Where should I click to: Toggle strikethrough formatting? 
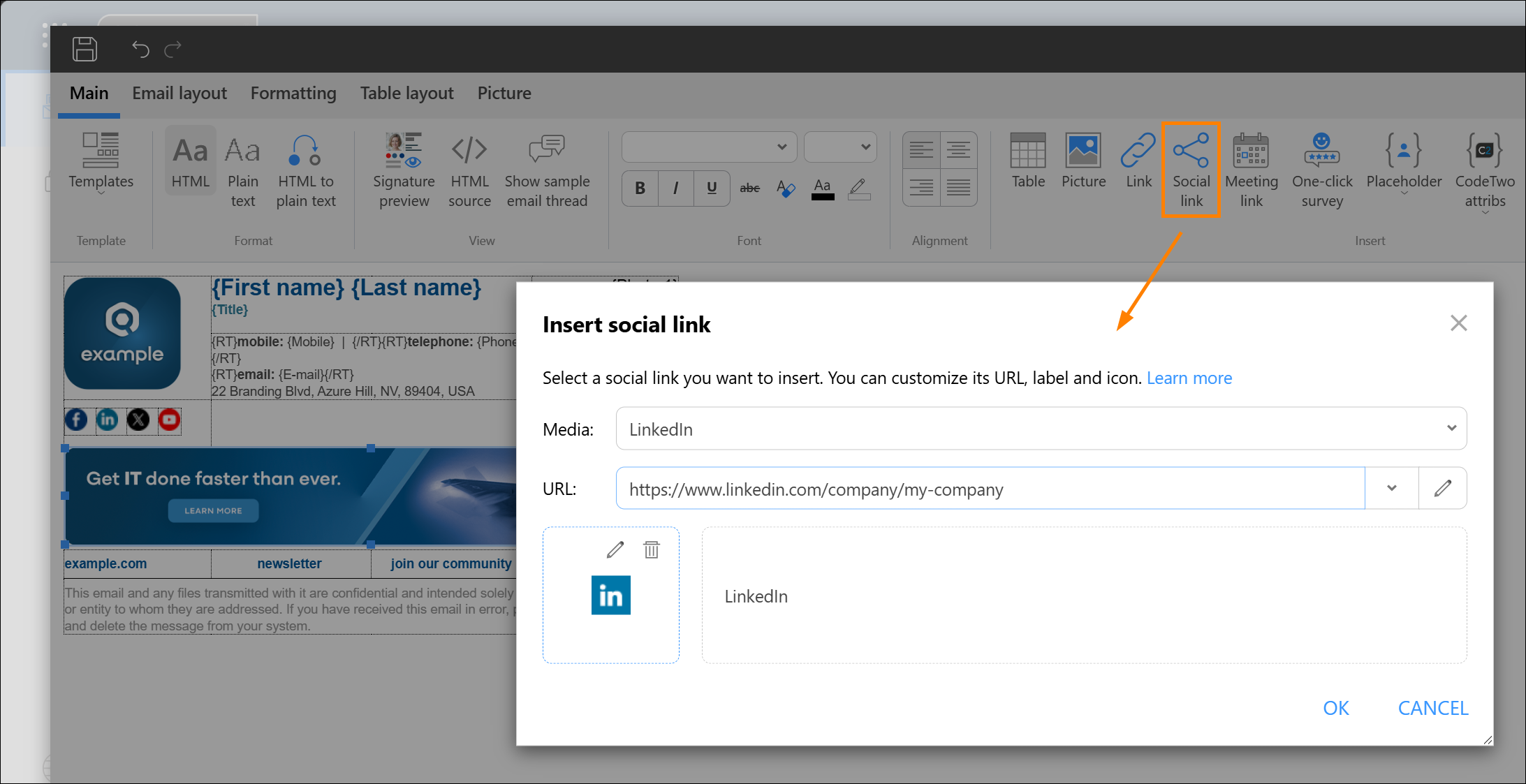pos(749,188)
